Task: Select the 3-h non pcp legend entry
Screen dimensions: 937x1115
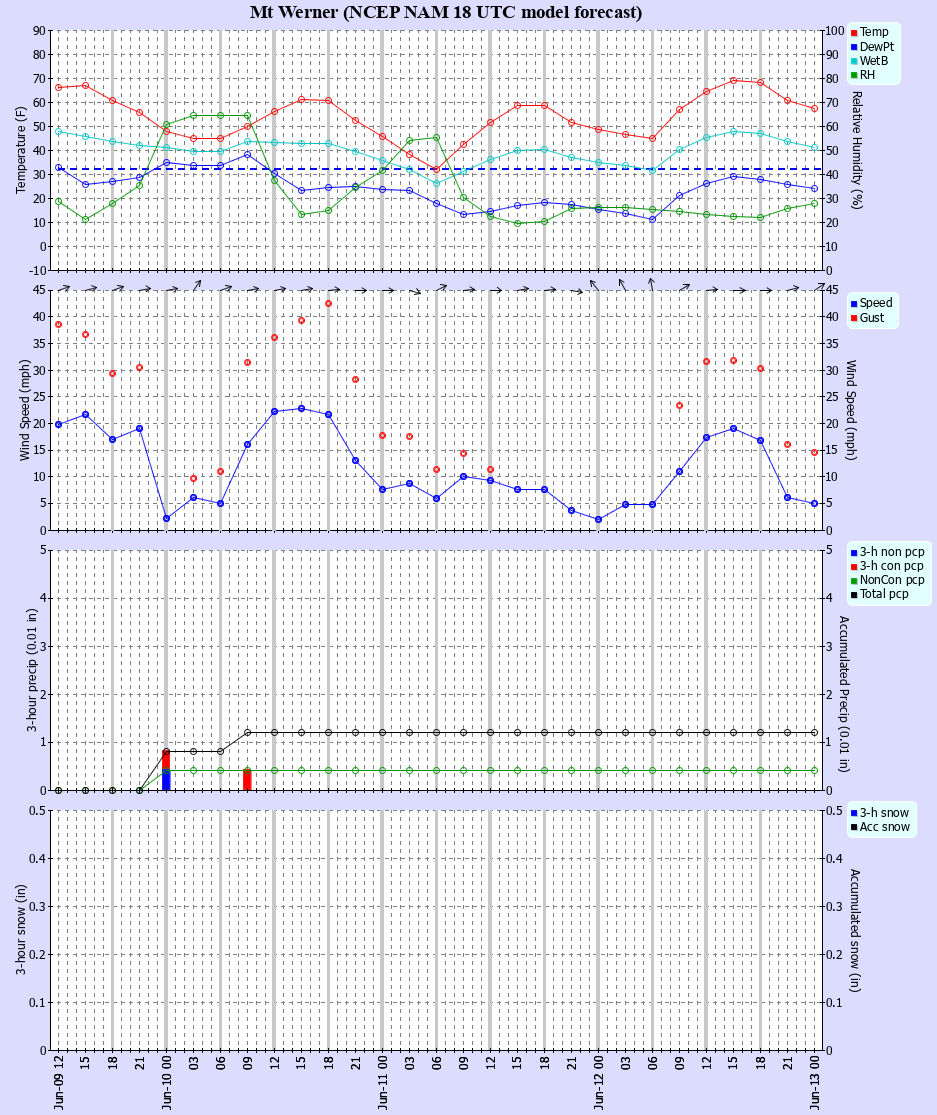Action: coord(887,552)
